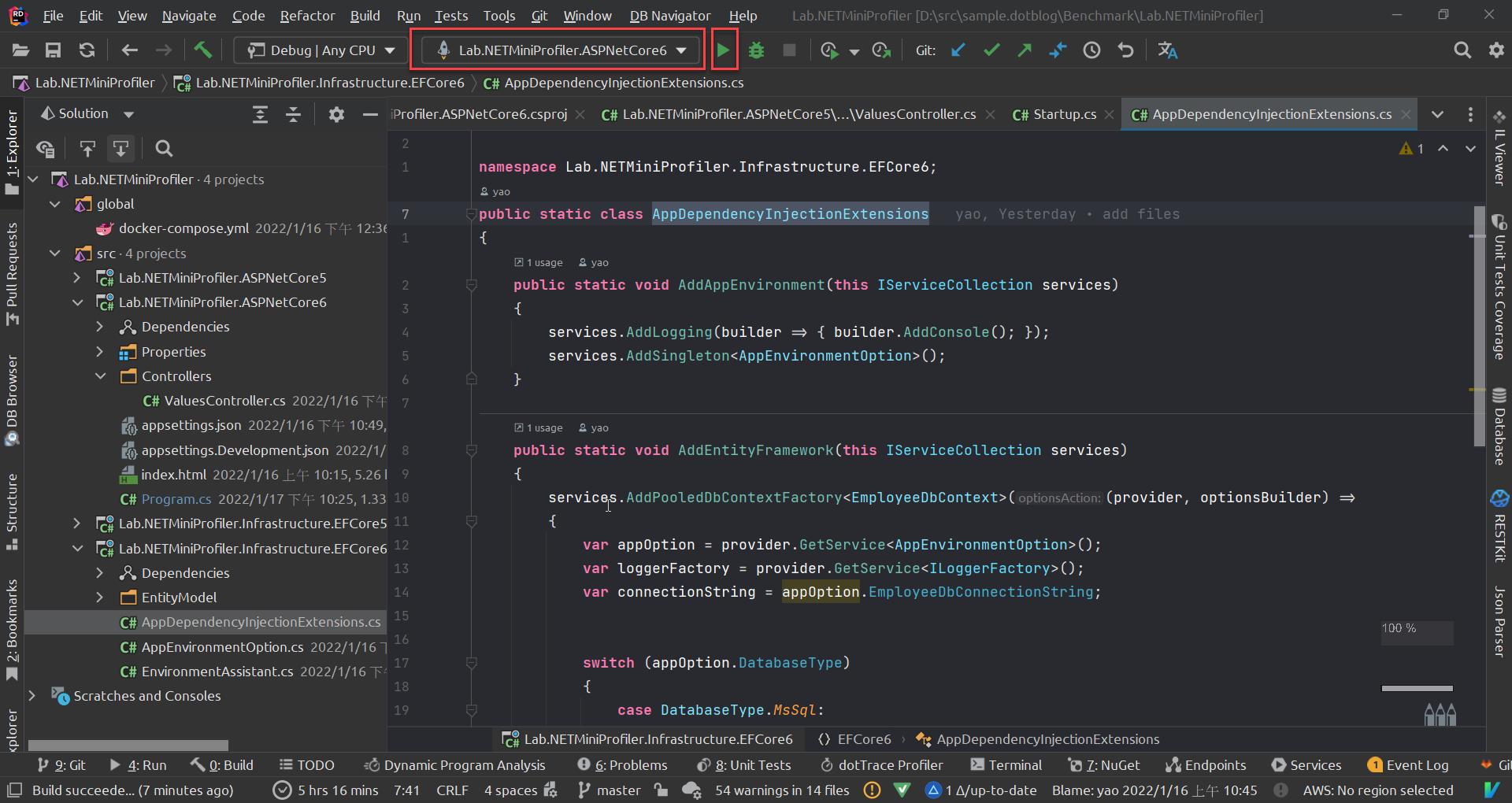Open Search Everywhere magnifier
The image size is (1512, 803).
click(1462, 50)
